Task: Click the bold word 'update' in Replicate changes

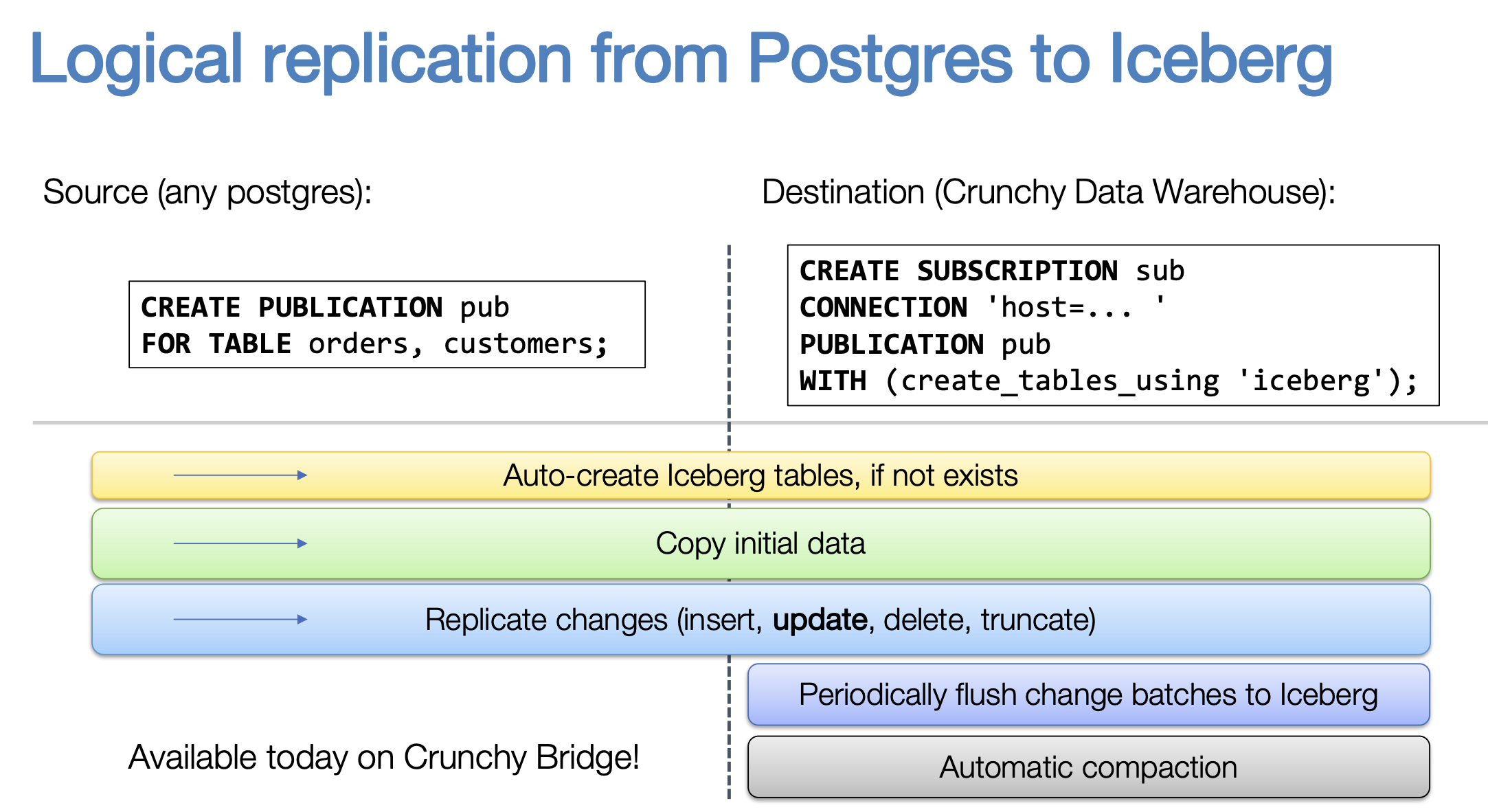Action: [820, 620]
